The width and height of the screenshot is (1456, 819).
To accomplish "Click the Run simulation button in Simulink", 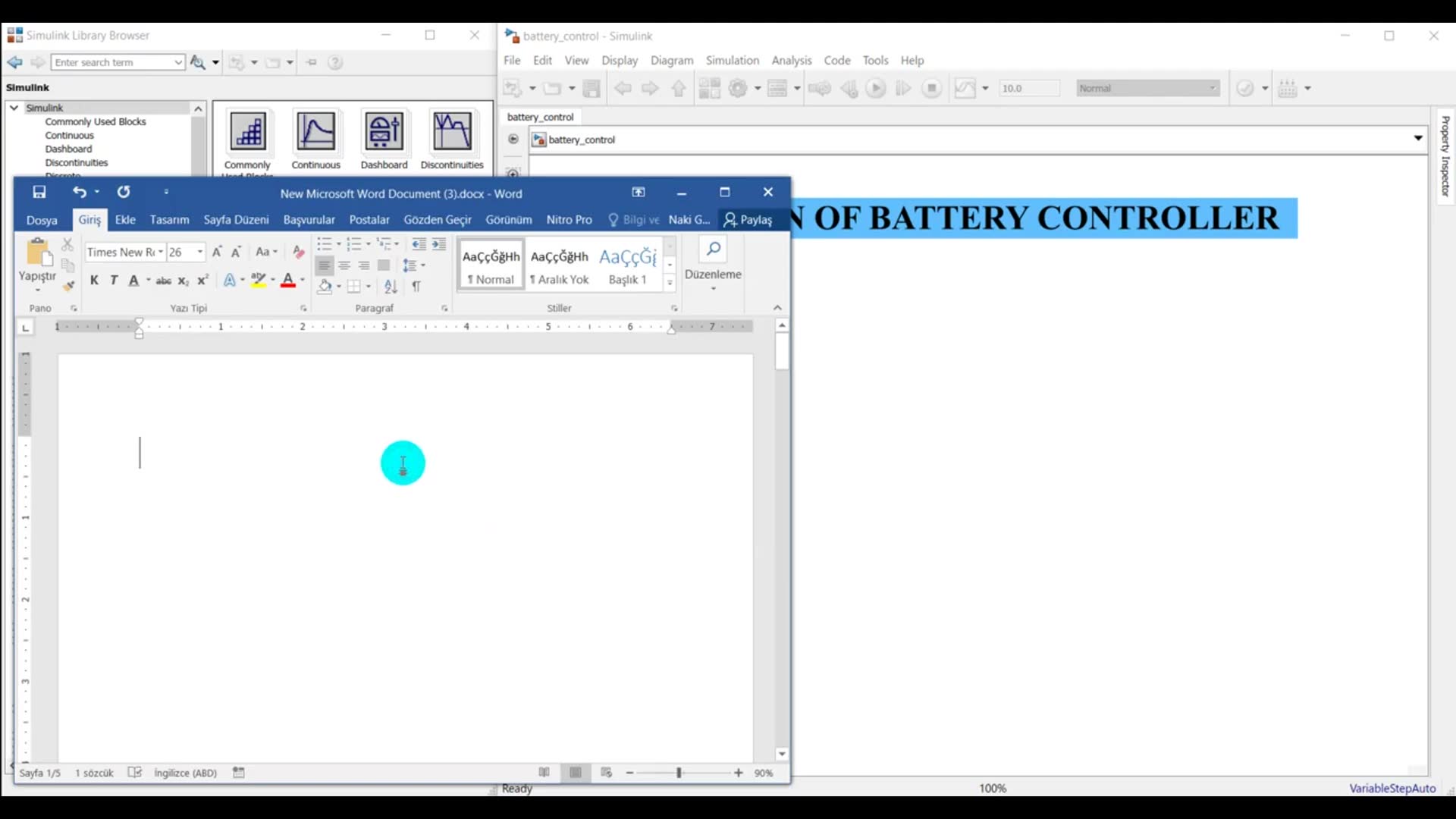I will click(877, 88).
